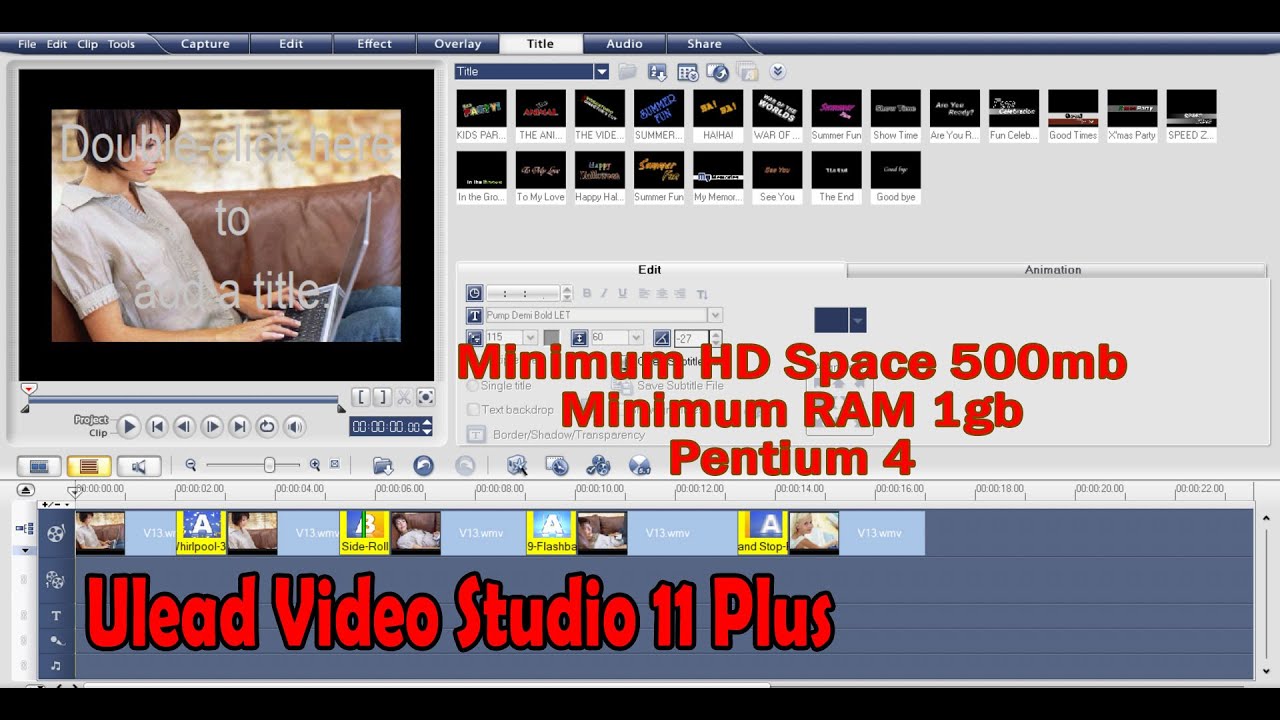The width and height of the screenshot is (1280, 720).
Task: Open the File menu
Action: point(27,44)
